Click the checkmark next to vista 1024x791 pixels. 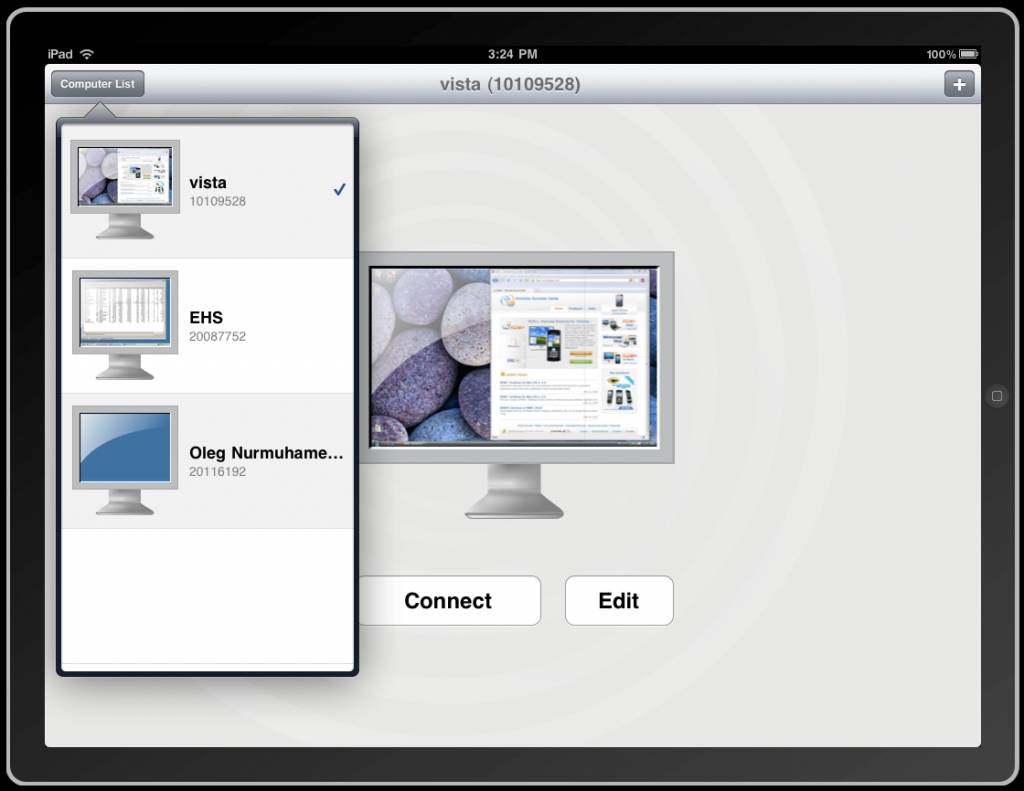click(x=339, y=189)
